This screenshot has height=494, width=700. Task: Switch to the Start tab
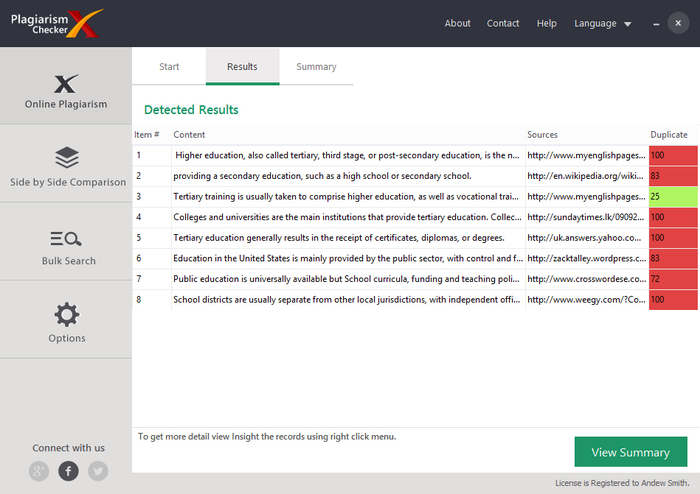click(169, 67)
